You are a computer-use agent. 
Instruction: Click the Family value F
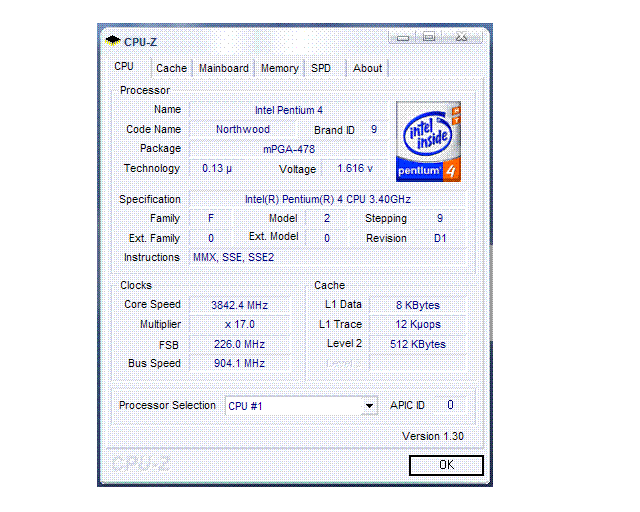(x=211, y=218)
